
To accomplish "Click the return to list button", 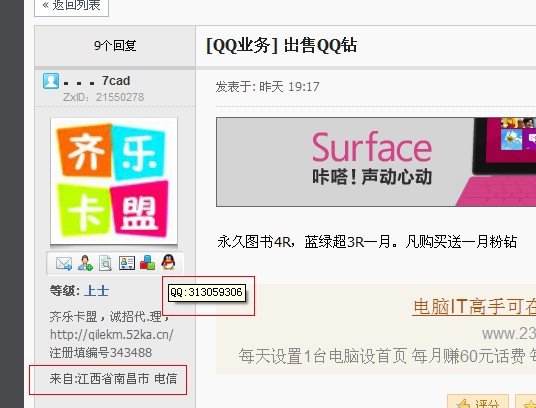I will (x=71, y=6).
